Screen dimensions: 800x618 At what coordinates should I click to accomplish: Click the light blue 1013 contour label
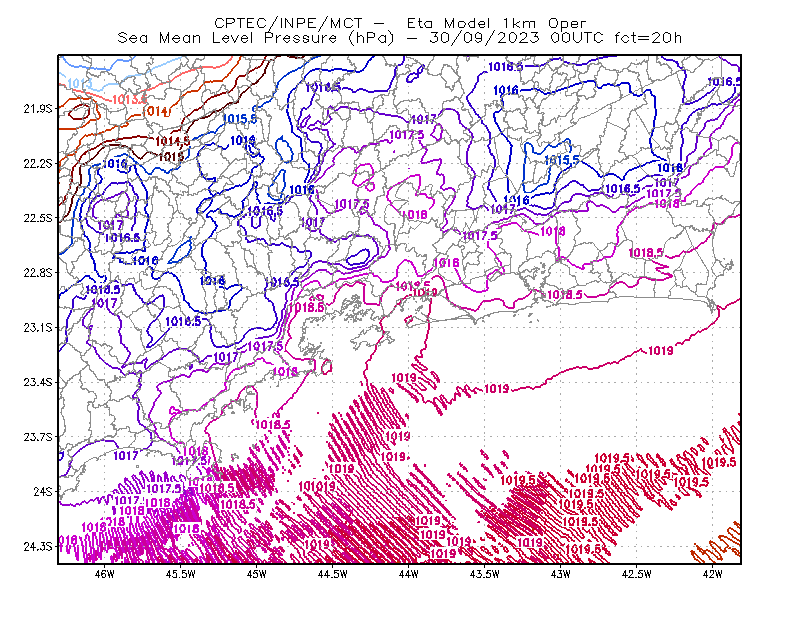pyautogui.click(x=80, y=83)
